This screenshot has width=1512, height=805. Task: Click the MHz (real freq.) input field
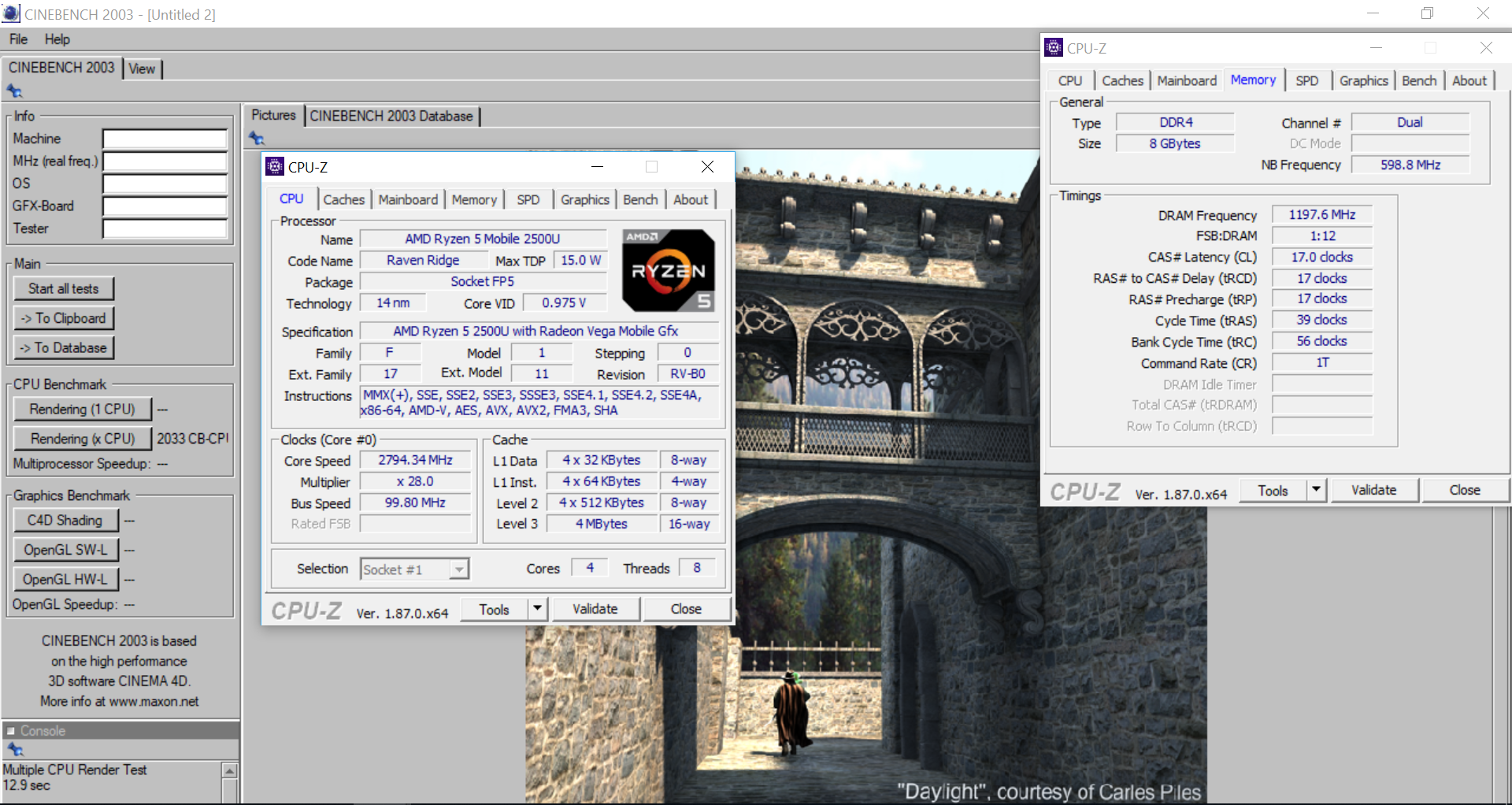(x=165, y=161)
